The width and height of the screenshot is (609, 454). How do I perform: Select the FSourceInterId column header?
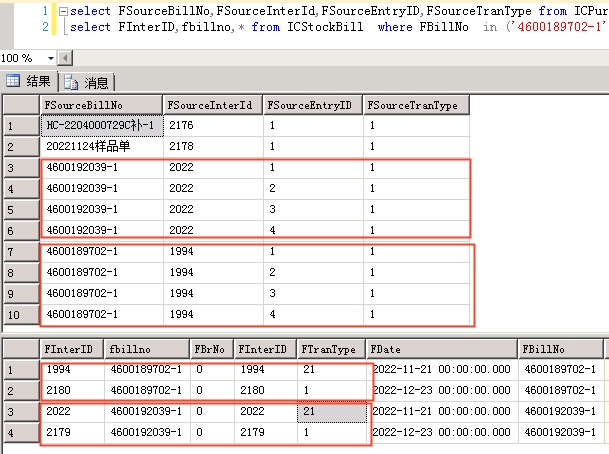(x=212, y=104)
